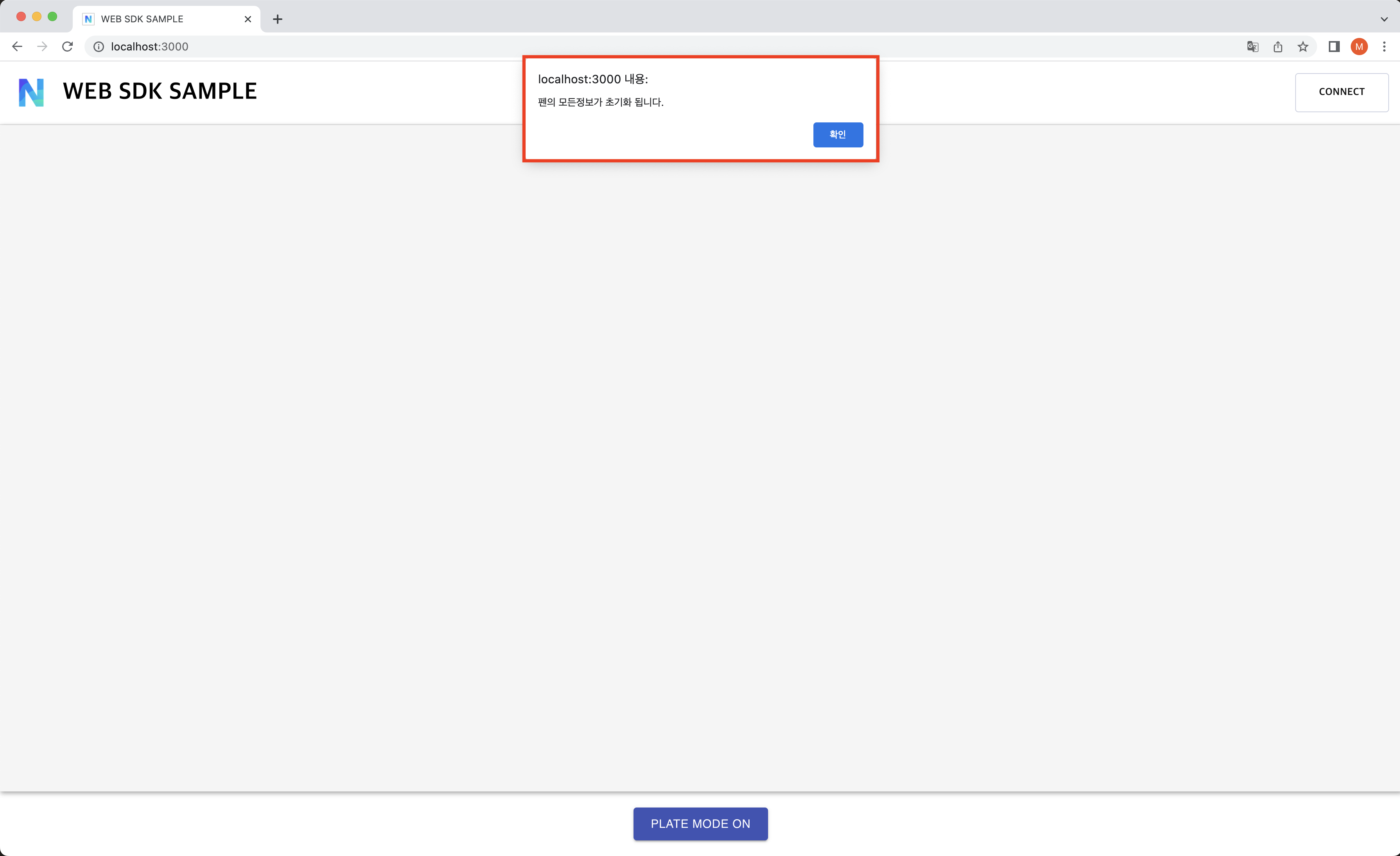1400x856 pixels.
Task: Toggle the browser side panel icon
Action: (x=1334, y=47)
